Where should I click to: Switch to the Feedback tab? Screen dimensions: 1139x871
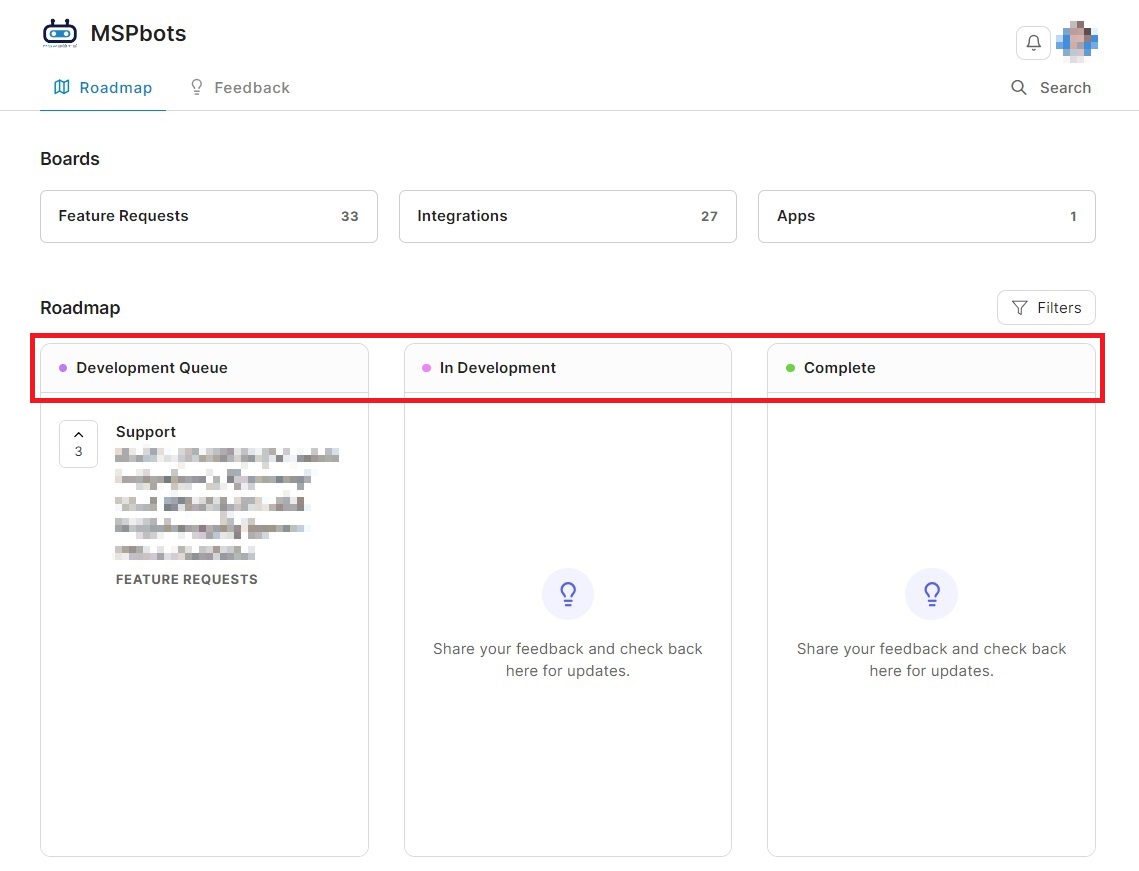click(x=240, y=88)
